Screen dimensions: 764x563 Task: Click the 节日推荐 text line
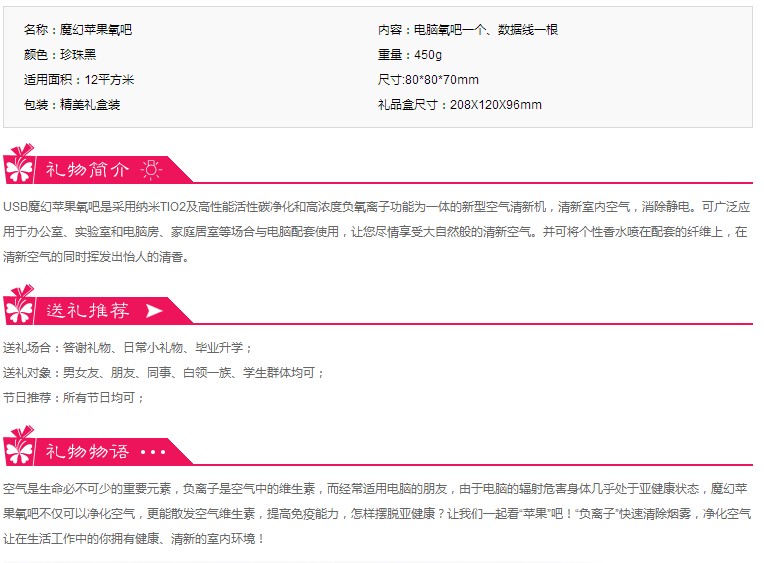point(74,397)
